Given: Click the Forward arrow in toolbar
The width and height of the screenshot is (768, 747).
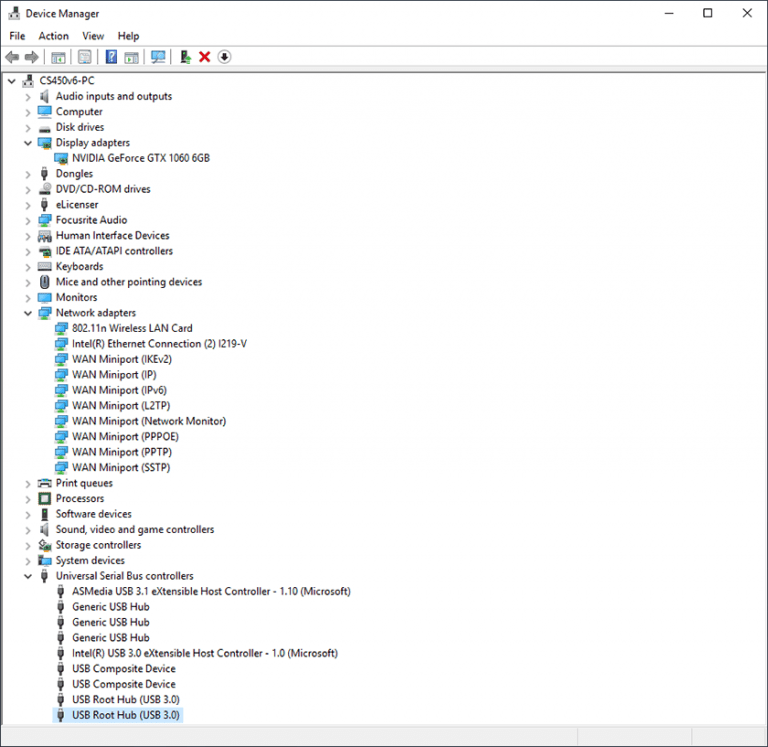Looking at the screenshot, I should coord(32,57).
